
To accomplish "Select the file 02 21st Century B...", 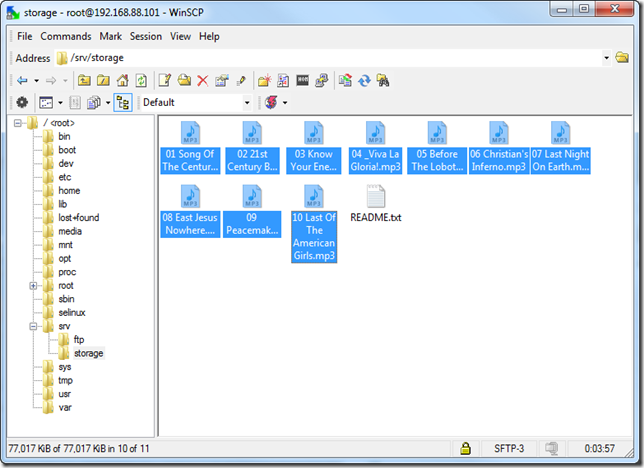I will click(x=252, y=148).
